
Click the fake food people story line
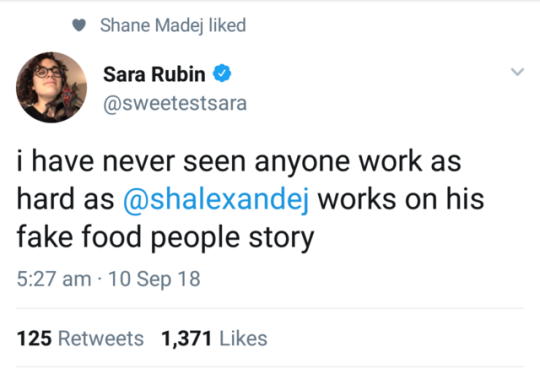(x=165, y=238)
